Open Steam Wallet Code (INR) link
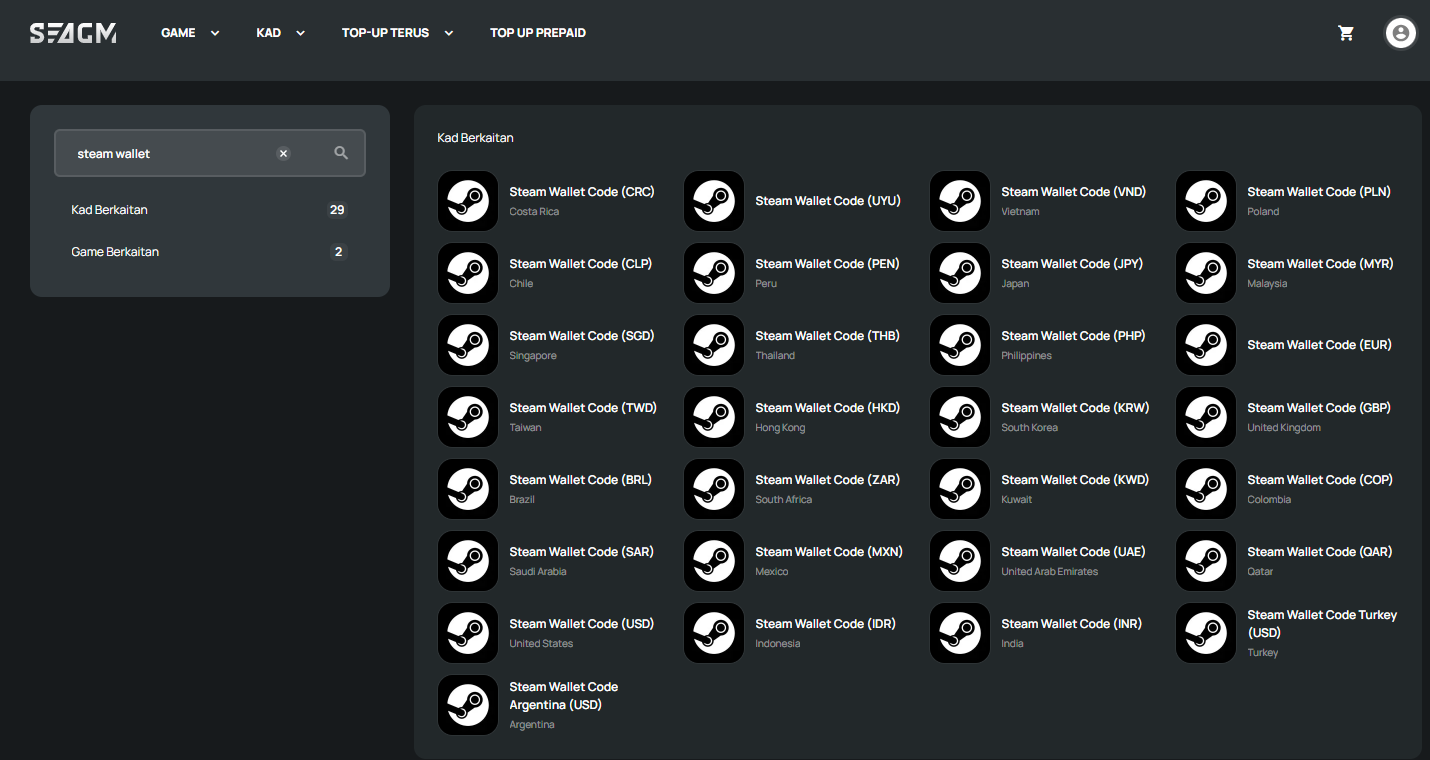 coord(1071,624)
